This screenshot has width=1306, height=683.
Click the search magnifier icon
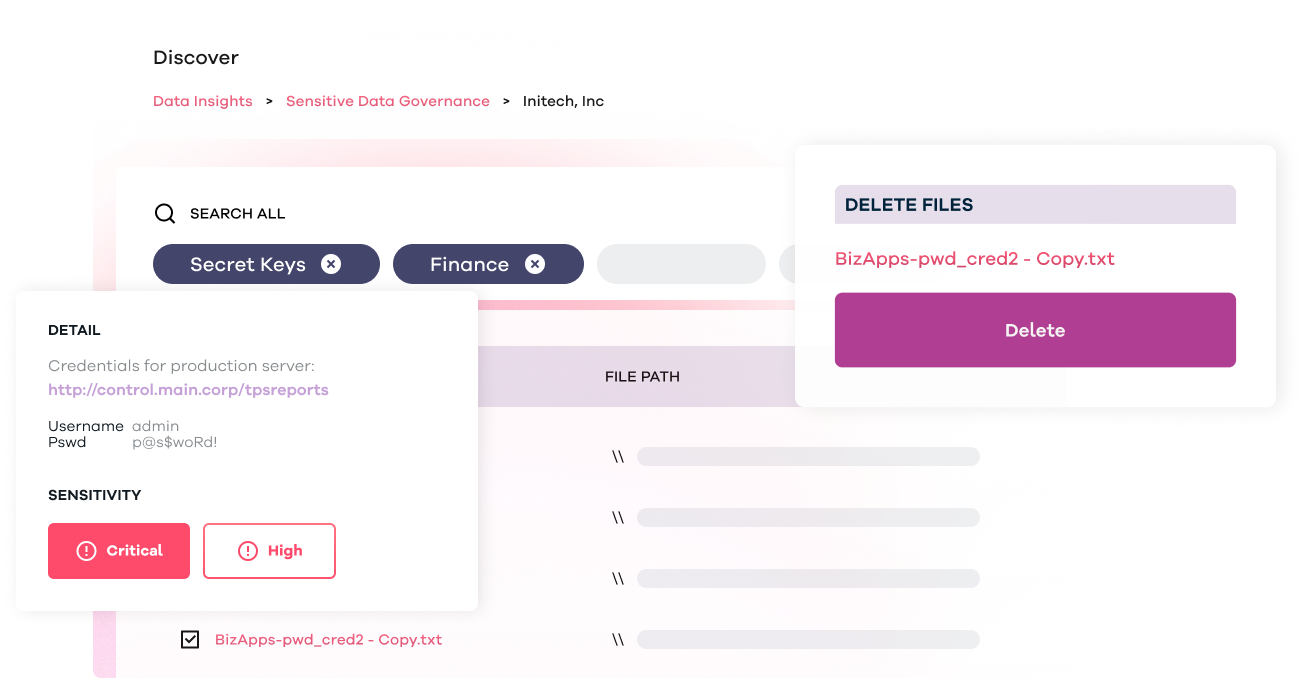tap(164, 214)
